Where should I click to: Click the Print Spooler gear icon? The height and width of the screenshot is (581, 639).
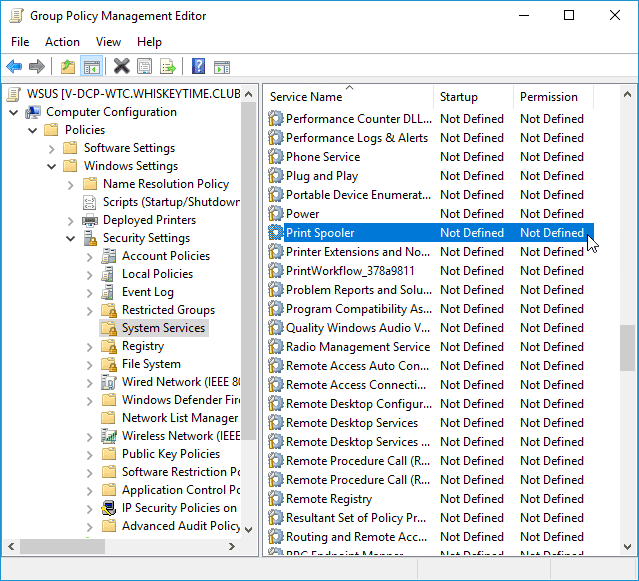275,233
